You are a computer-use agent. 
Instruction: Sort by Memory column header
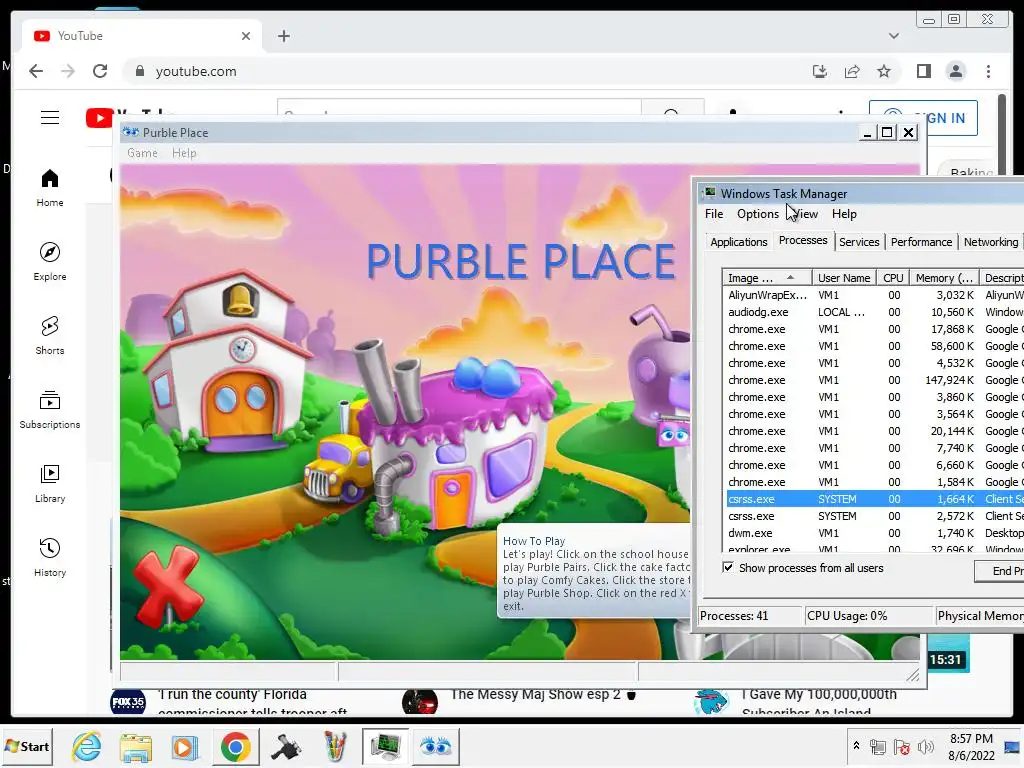point(944,278)
